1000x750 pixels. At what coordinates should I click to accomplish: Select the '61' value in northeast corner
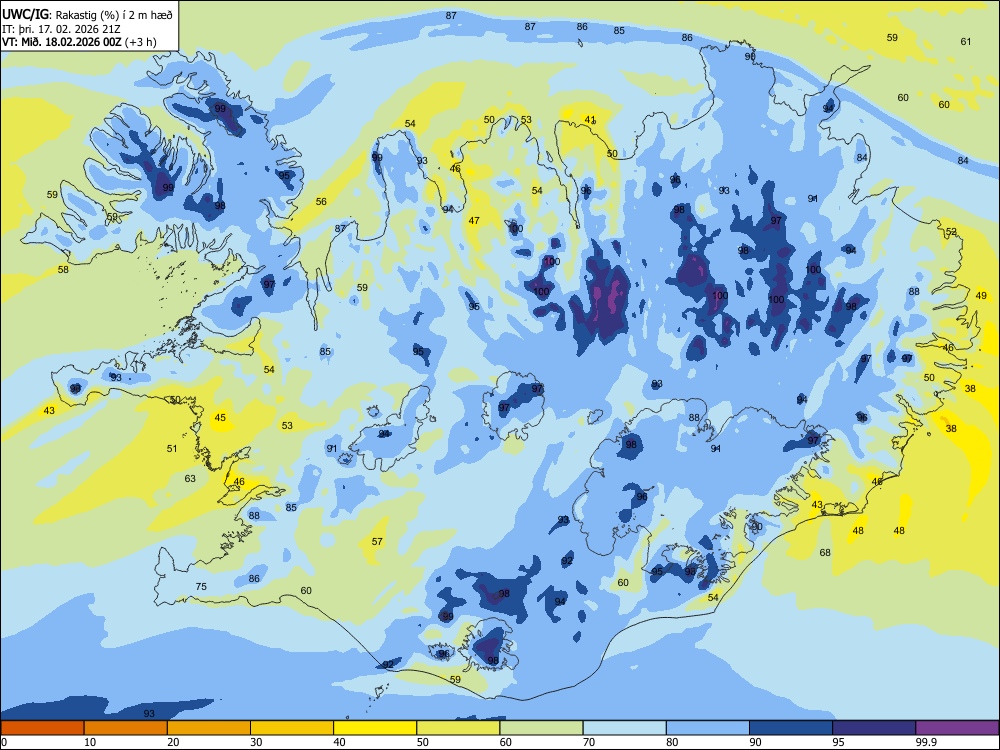[966, 41]
